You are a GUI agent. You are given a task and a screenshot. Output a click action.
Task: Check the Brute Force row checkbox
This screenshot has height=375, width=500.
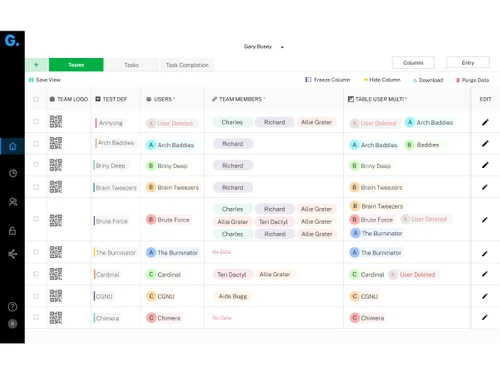coord(36,219)
